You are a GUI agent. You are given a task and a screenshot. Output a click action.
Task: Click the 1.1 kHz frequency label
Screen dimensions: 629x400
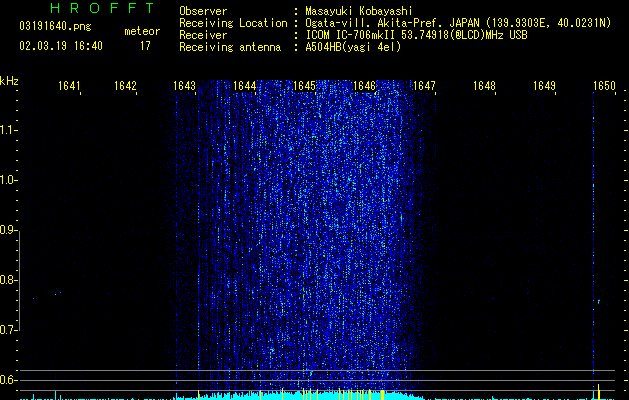8,130
